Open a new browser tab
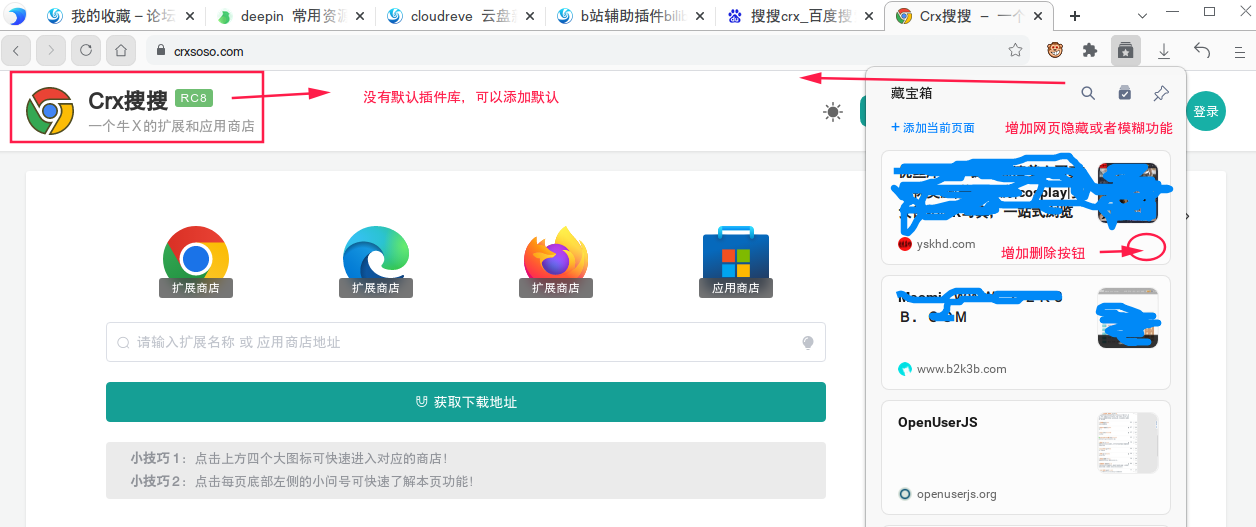 coord(1075,16)
